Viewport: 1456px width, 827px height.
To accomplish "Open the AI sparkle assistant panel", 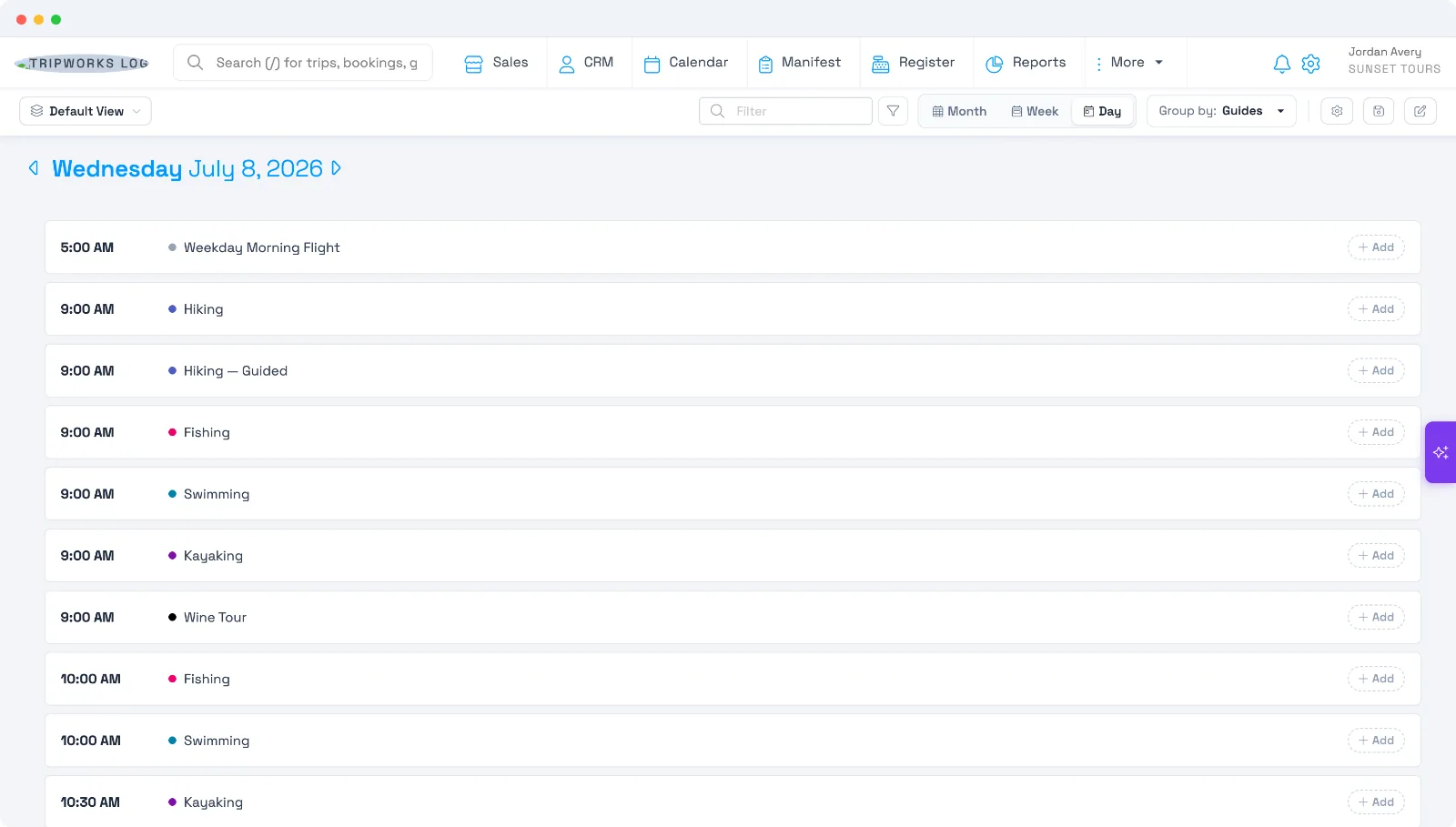I will [1441, 452].
